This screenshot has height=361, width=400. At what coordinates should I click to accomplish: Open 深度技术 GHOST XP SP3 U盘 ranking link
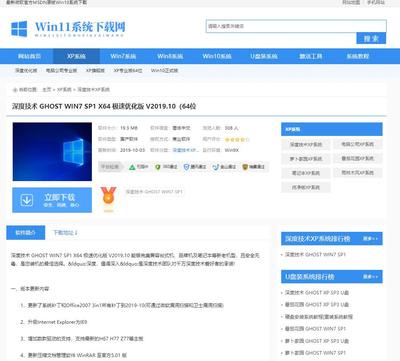(x=317, y=292)
